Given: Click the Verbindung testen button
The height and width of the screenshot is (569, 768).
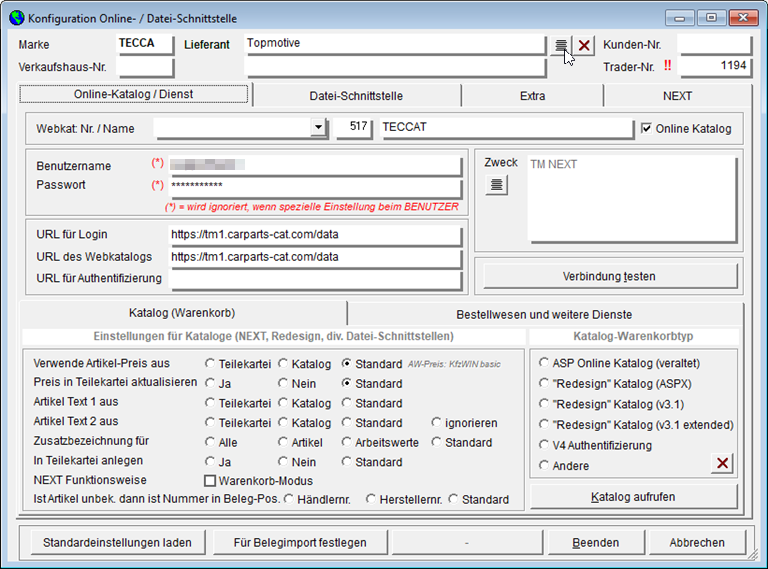Looking at the screenshot, I should [609, 276].
